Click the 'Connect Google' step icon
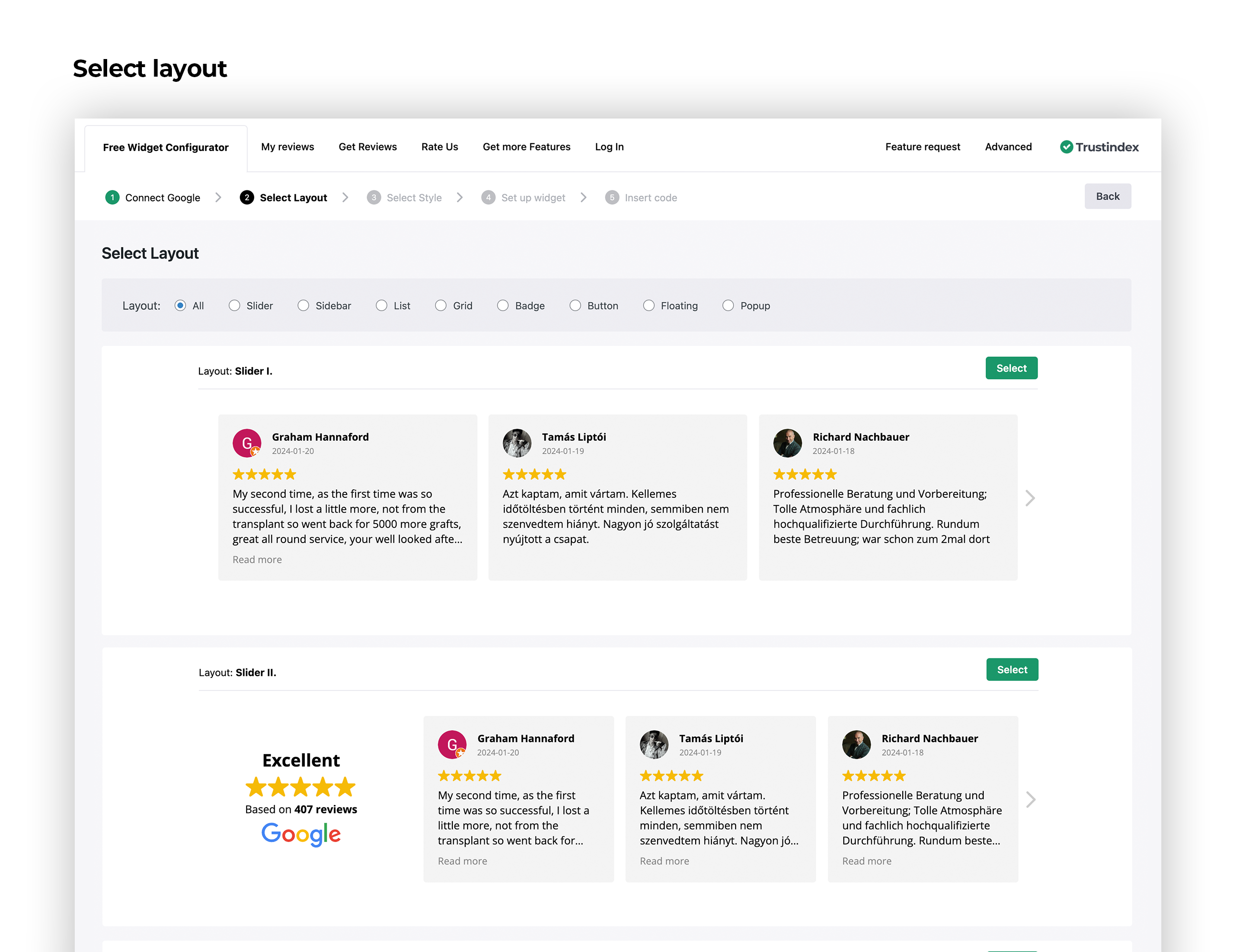Viewport: 1238px width, 952px height. point(112,197)
